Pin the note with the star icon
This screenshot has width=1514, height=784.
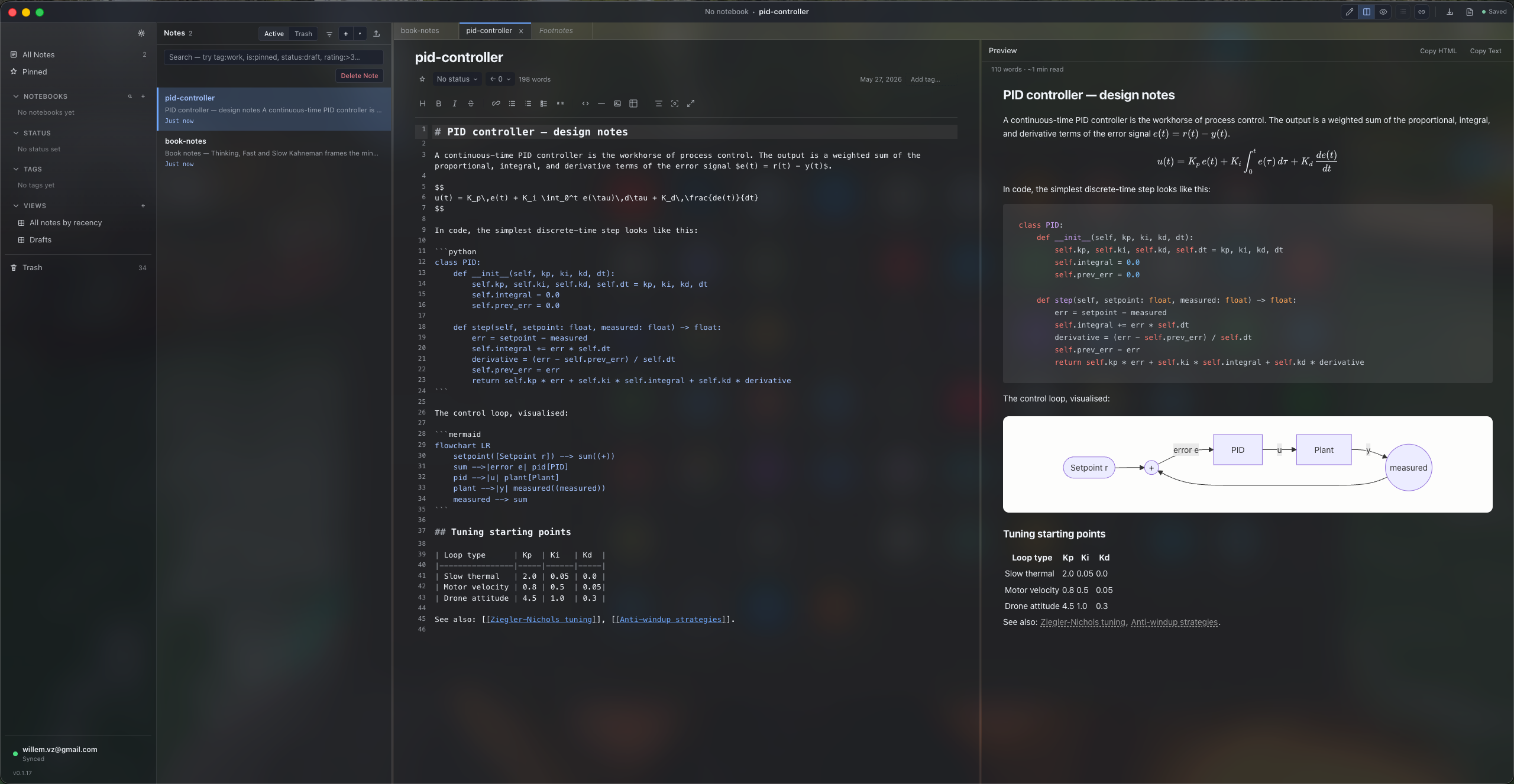click(422, 79)
